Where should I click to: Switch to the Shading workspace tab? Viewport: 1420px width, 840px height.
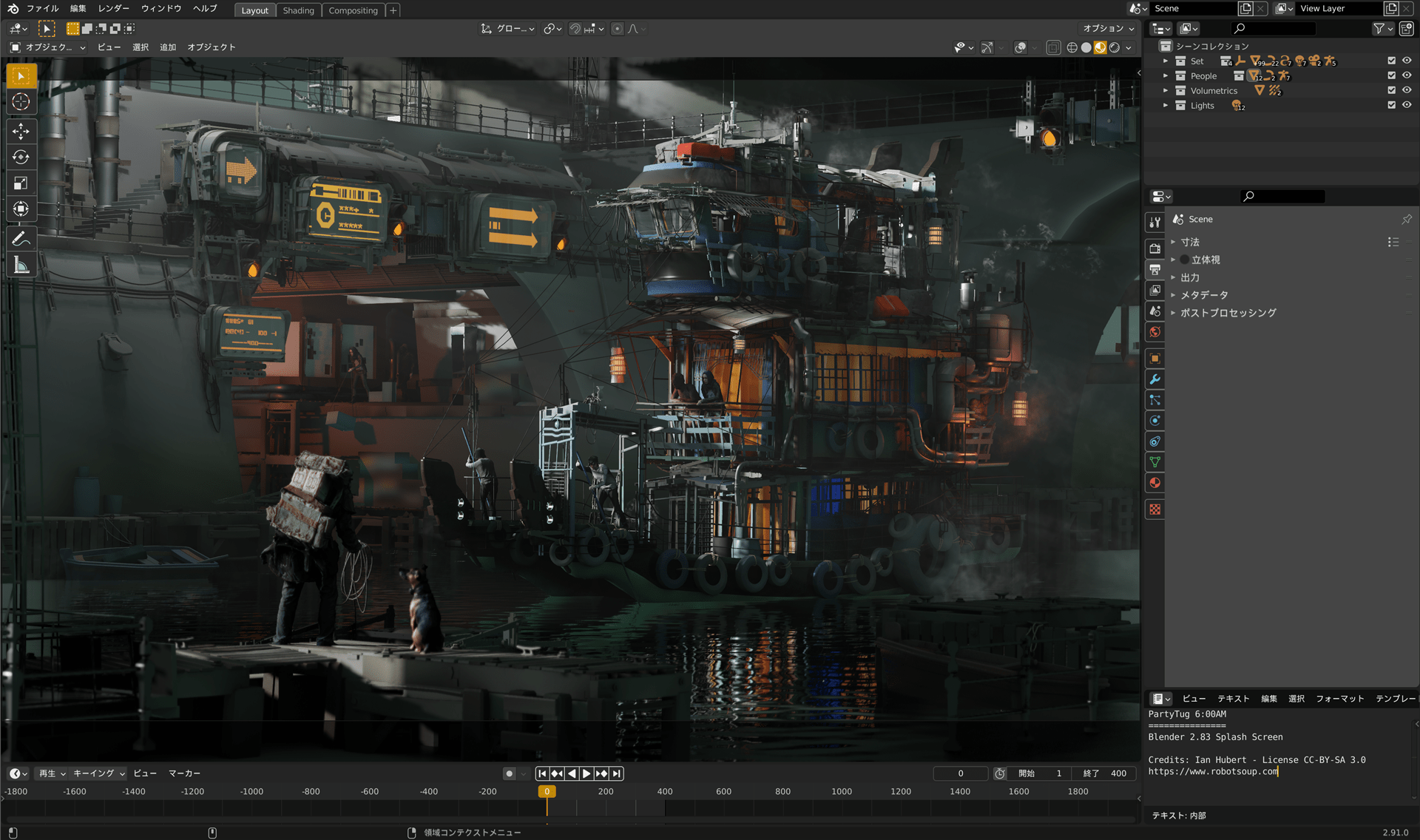(298, 10)
